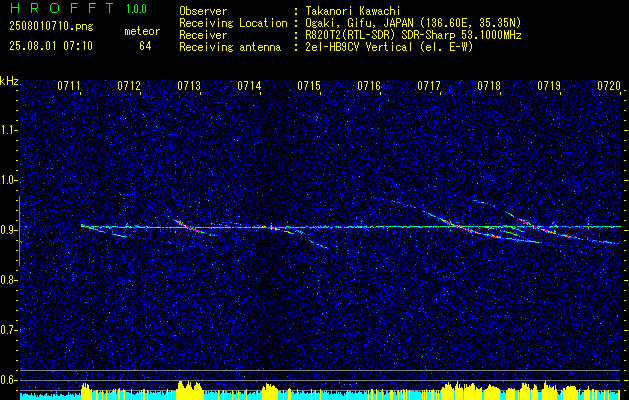Click the 0715 time marker

click(309, 85)
